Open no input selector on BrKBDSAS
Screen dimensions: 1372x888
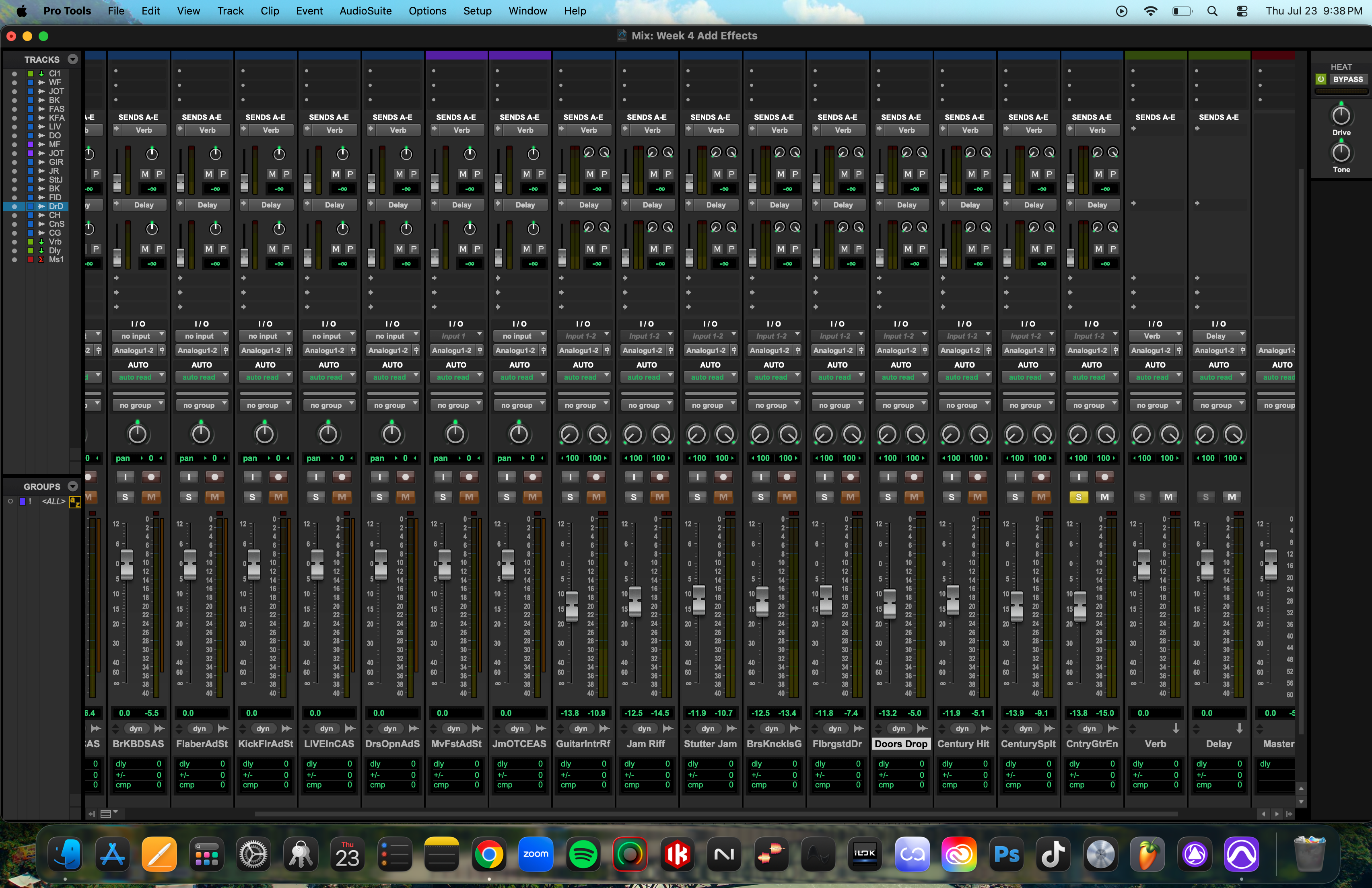pyautogui.click(x=138, y=336)
